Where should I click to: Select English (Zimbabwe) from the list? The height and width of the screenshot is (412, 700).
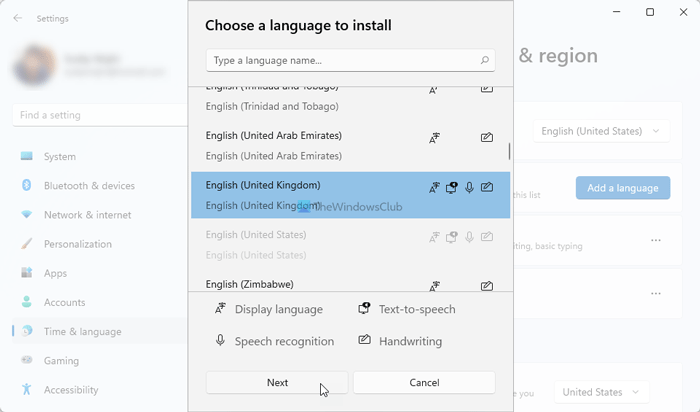[x=250, y=285]
